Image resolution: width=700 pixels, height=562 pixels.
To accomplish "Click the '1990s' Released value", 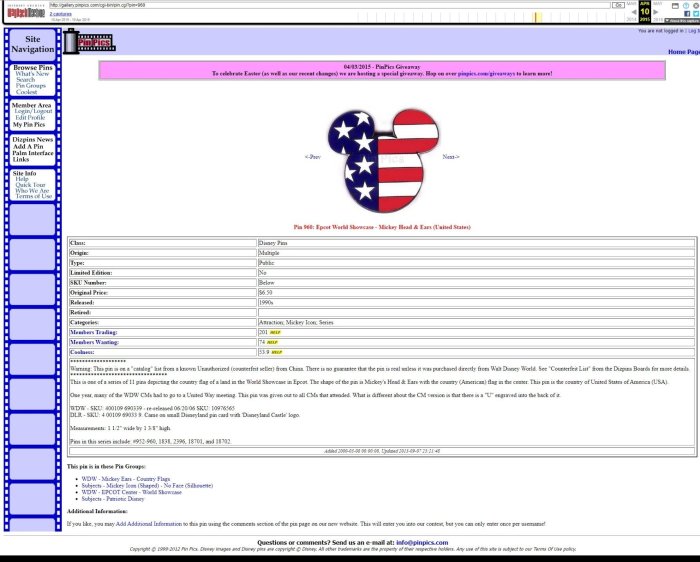I will tap(266, 303).
